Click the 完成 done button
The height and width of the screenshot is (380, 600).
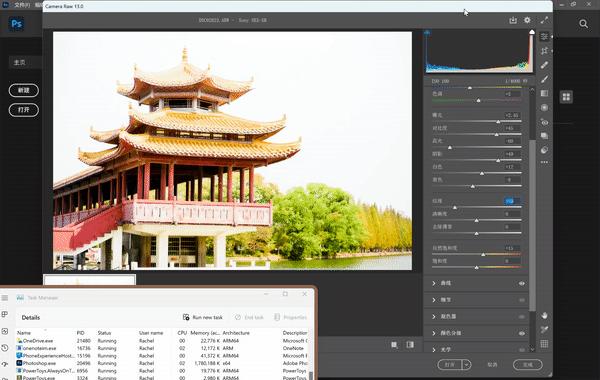[x=528, y=365]
